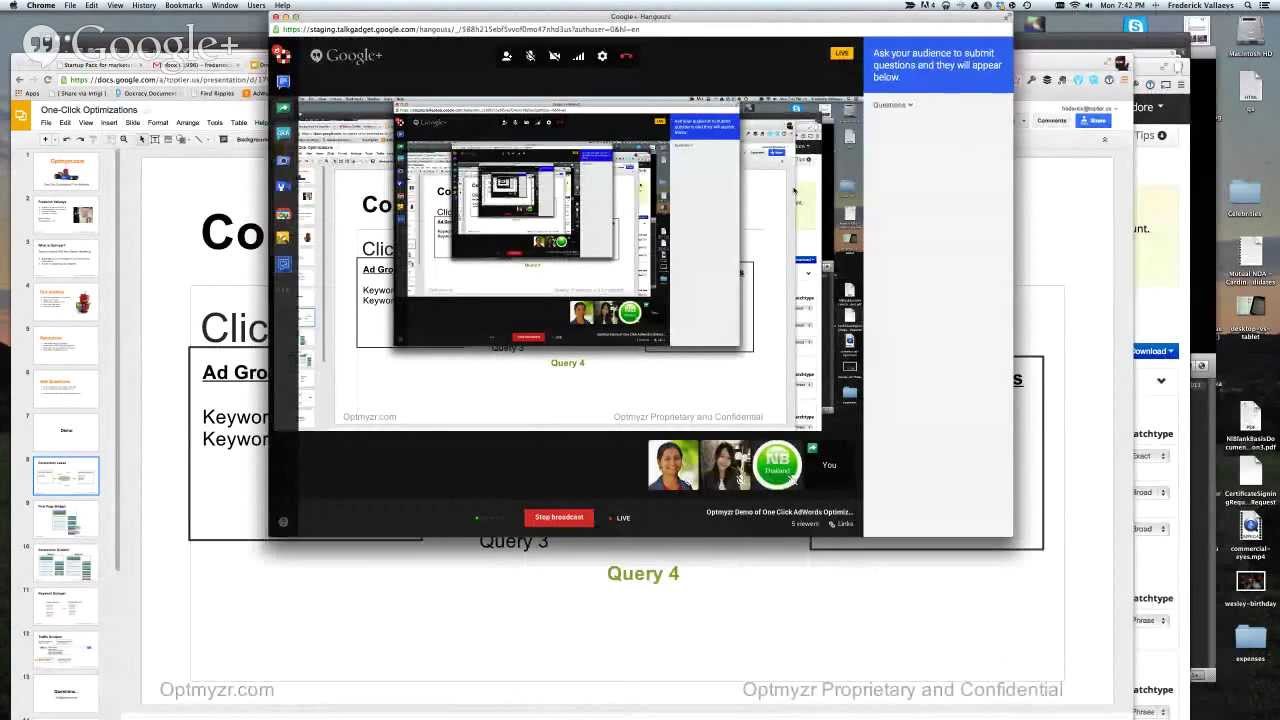Select the highlighted slide thumbnail in the filmstrip

click(66, 476)
